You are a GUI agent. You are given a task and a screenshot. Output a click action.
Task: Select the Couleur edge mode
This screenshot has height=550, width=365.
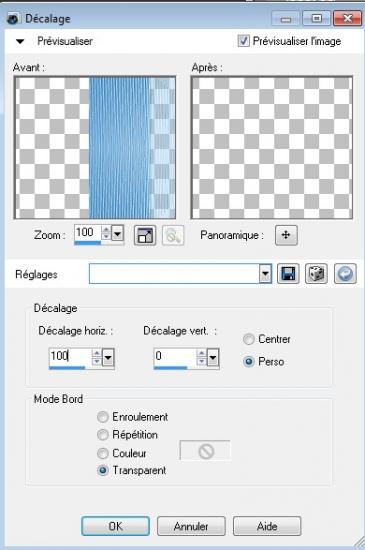(103, 453)
